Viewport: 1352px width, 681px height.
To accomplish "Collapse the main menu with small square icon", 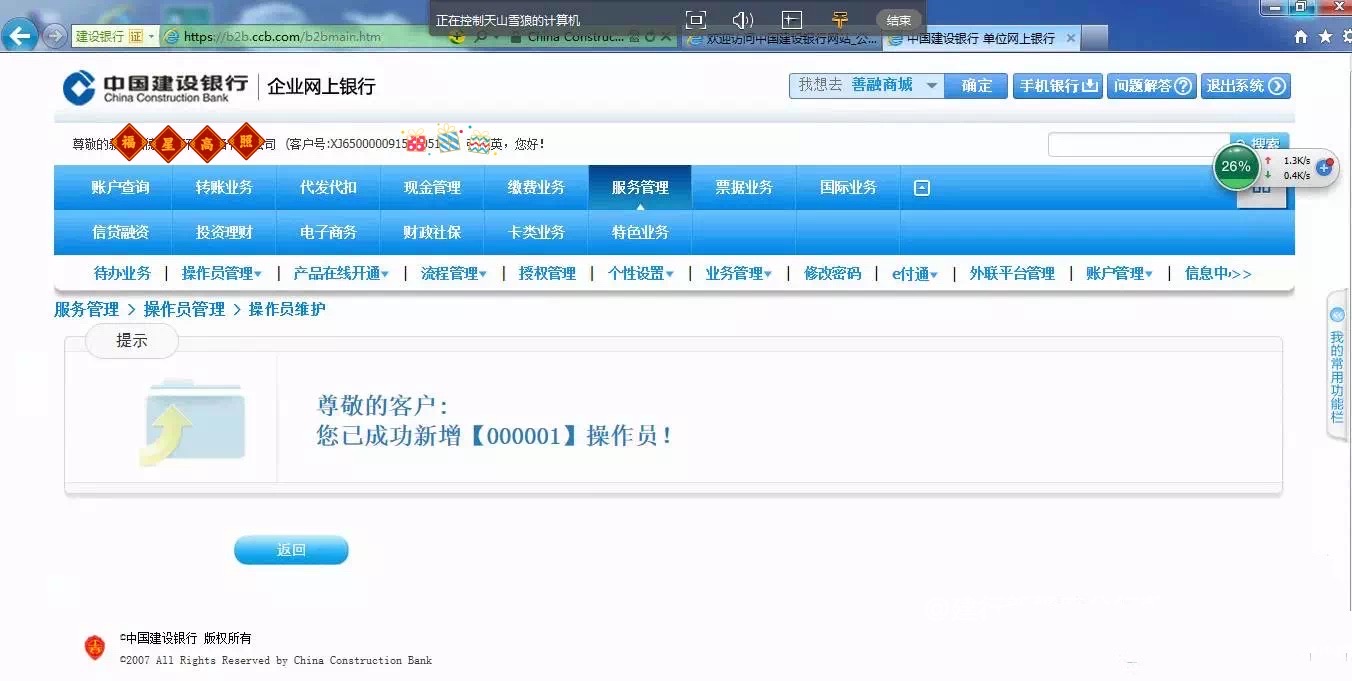I will tap(922, 188).
